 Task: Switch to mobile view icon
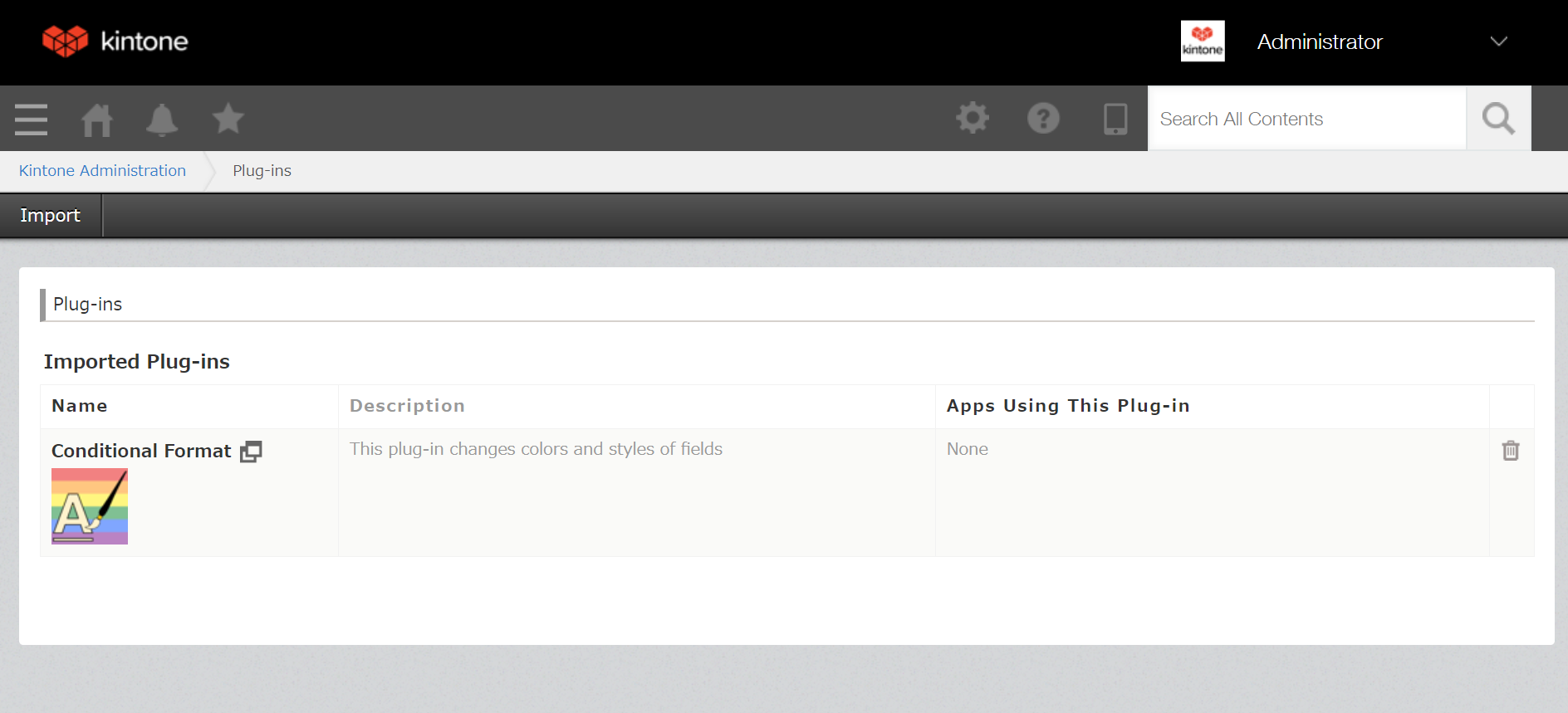pyautogui.click(x=1115, y=119)
